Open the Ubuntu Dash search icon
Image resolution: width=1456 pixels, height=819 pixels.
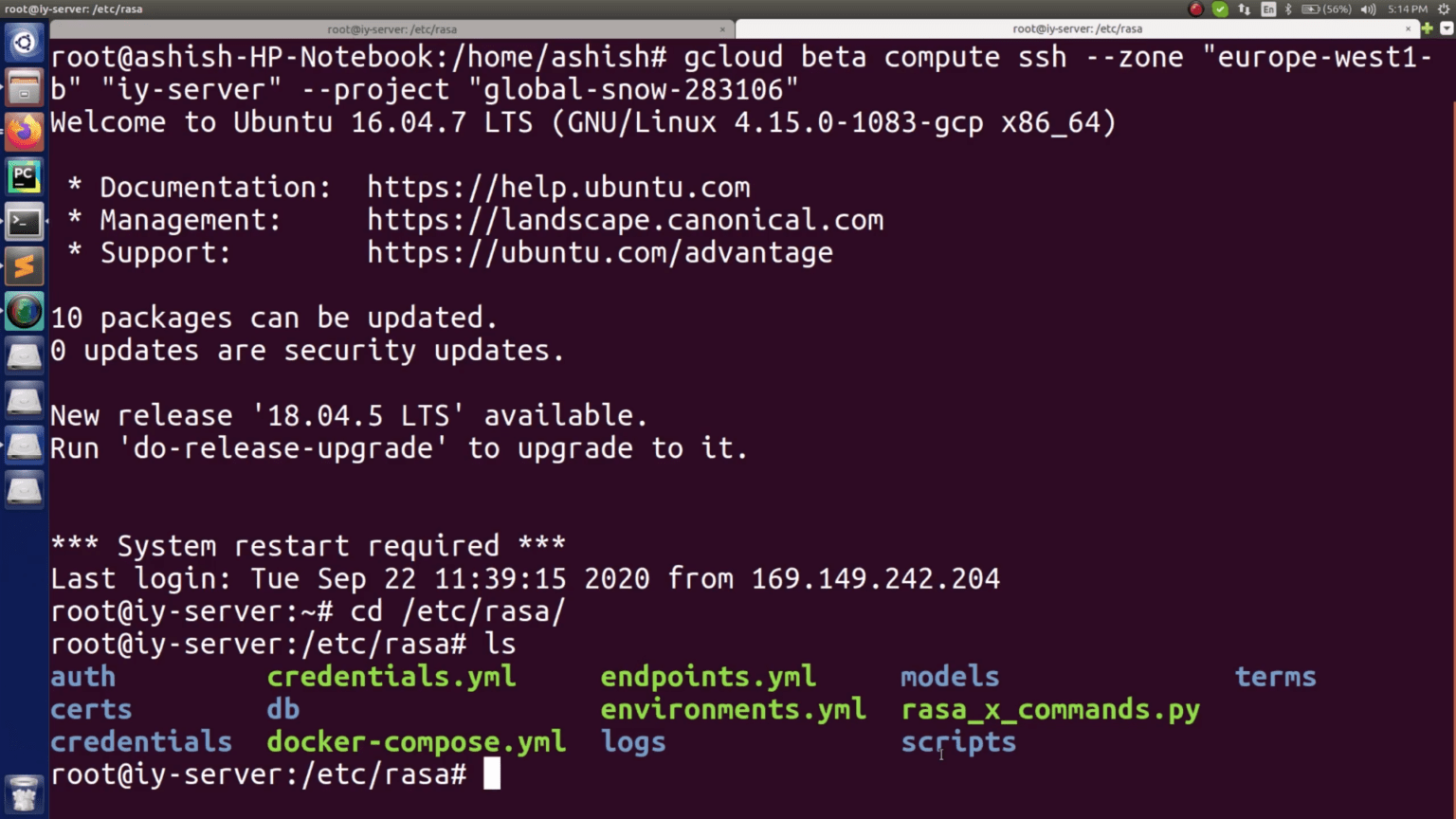pos(24,42)
